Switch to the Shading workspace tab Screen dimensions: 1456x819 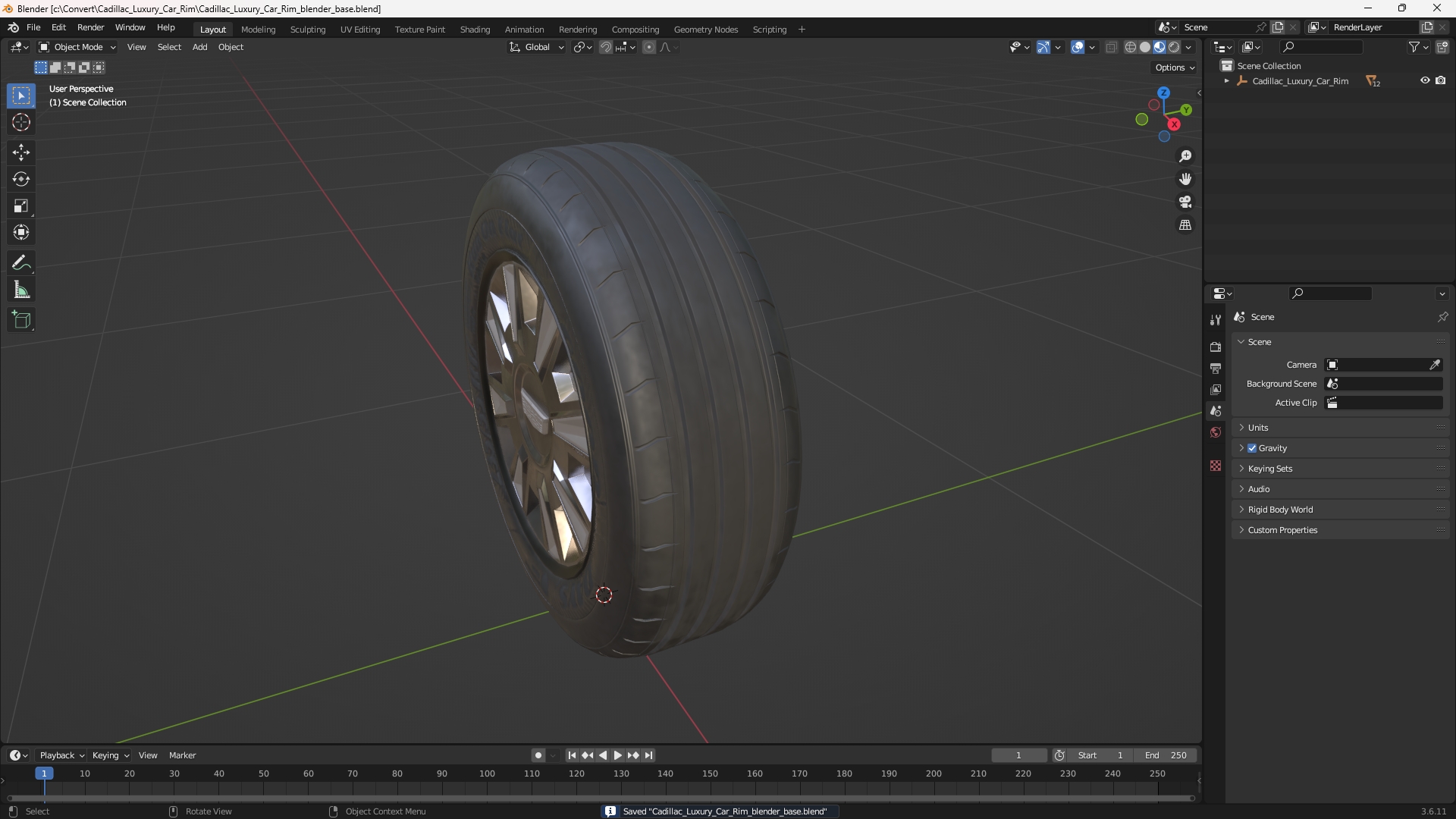[475, 30]
